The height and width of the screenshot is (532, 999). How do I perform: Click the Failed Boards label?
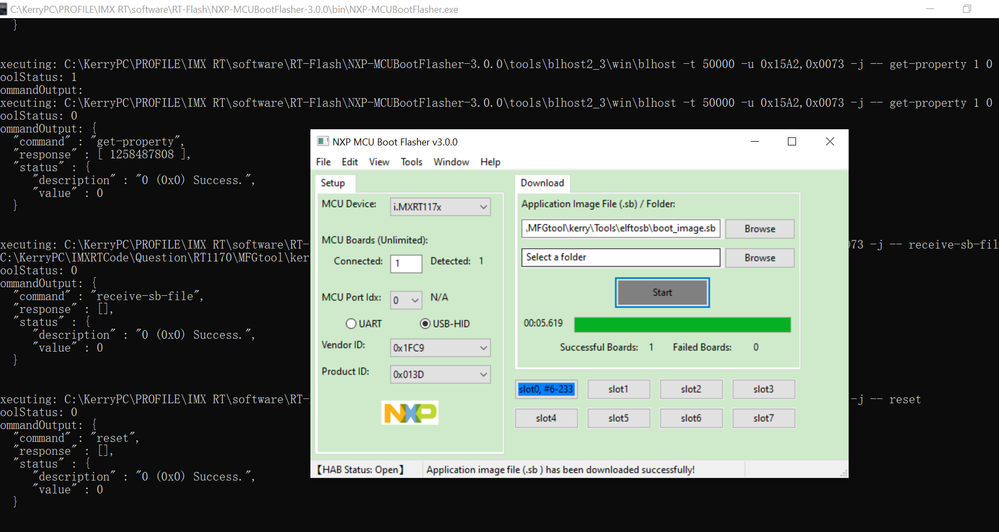pyautogui.click(x=702, y=347)
